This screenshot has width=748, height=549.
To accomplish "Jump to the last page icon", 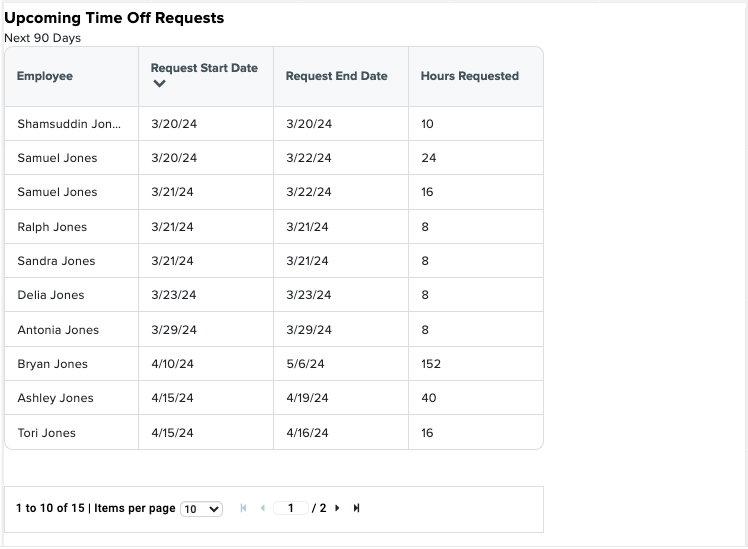I will tap(356, 508).
